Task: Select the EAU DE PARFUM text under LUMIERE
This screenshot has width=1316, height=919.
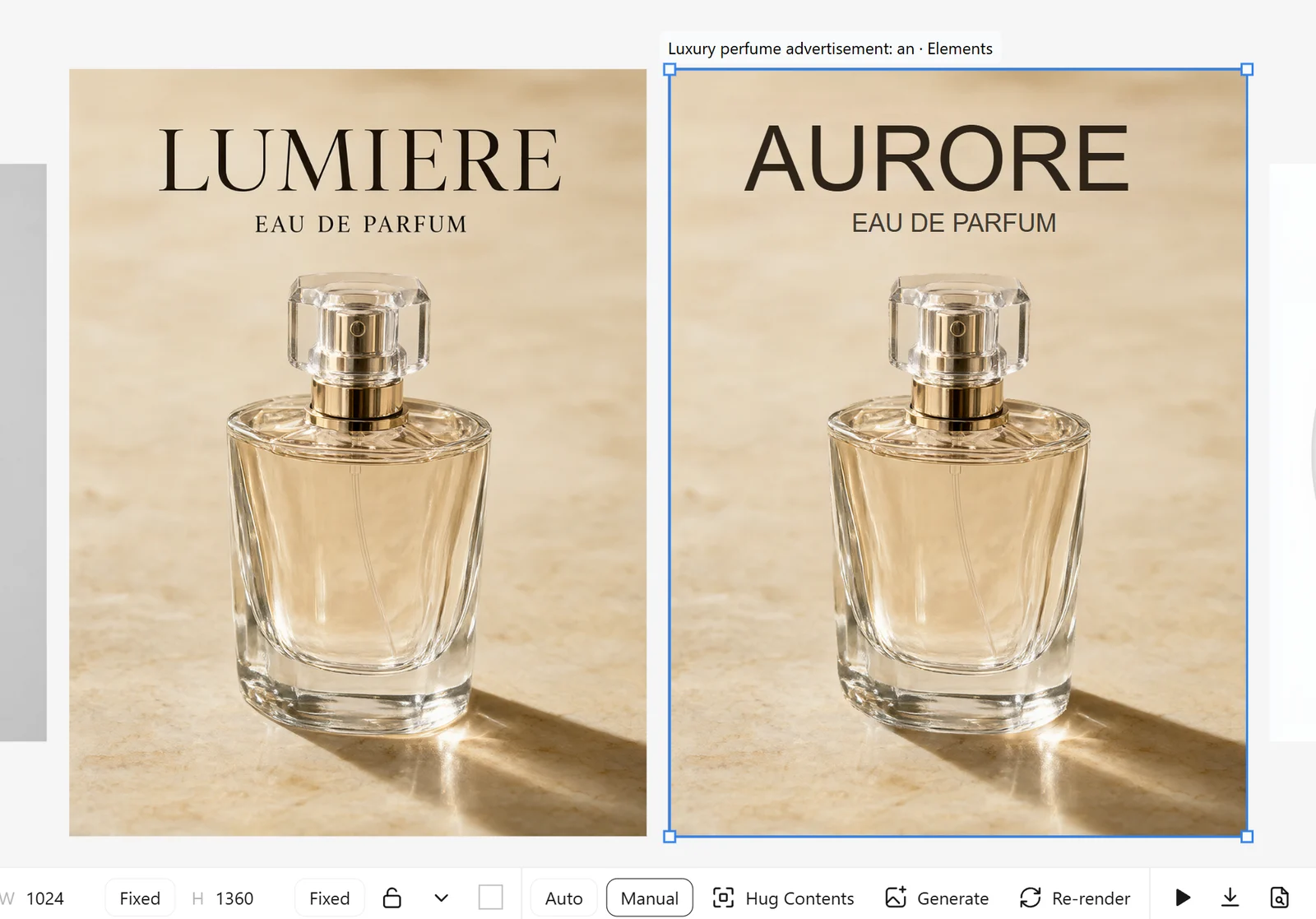Action: tap(361, 224)
